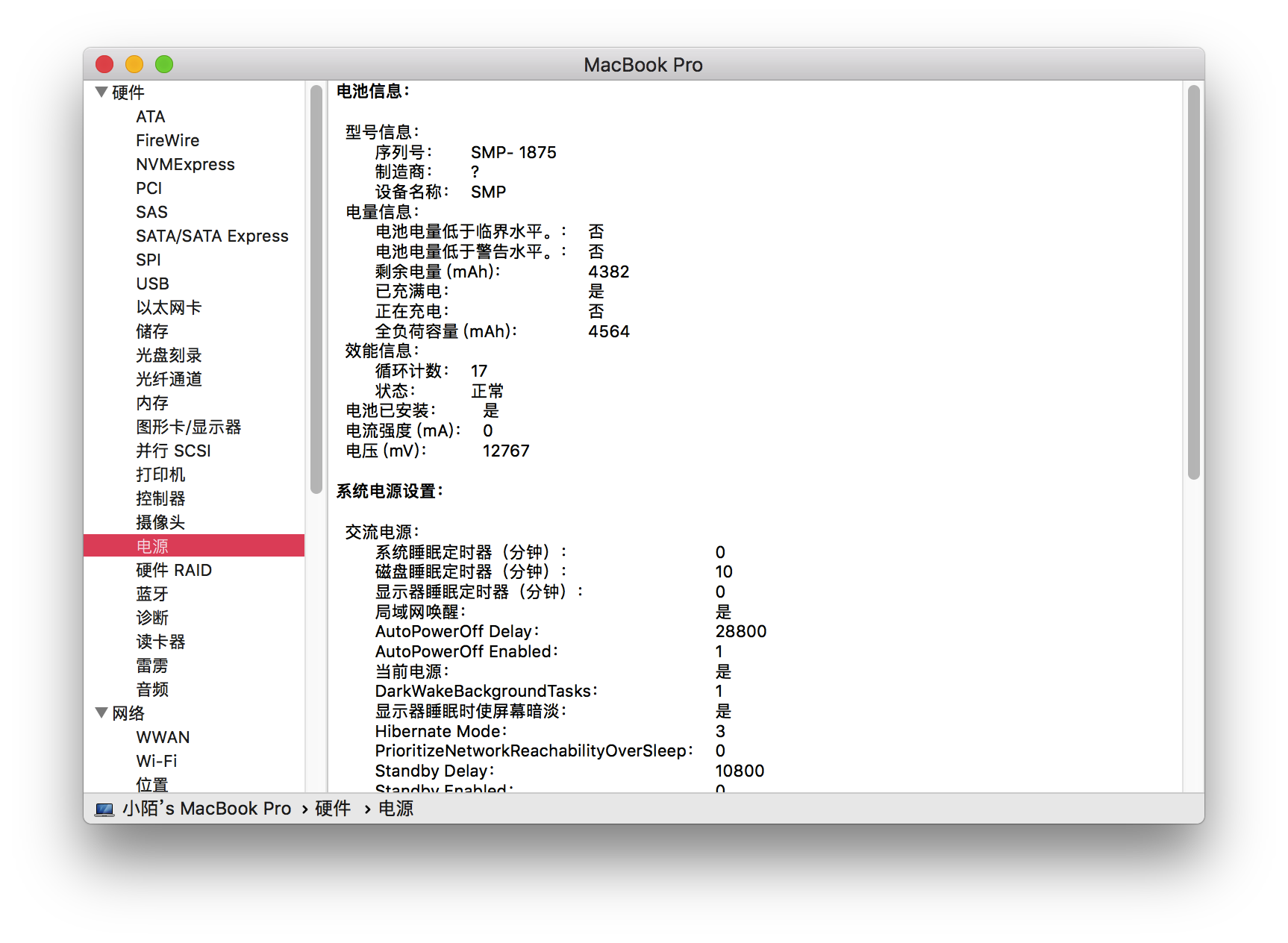Select WWAN under 网络
This screenshot has width=1288, height=943.
(x=163, y=737)
